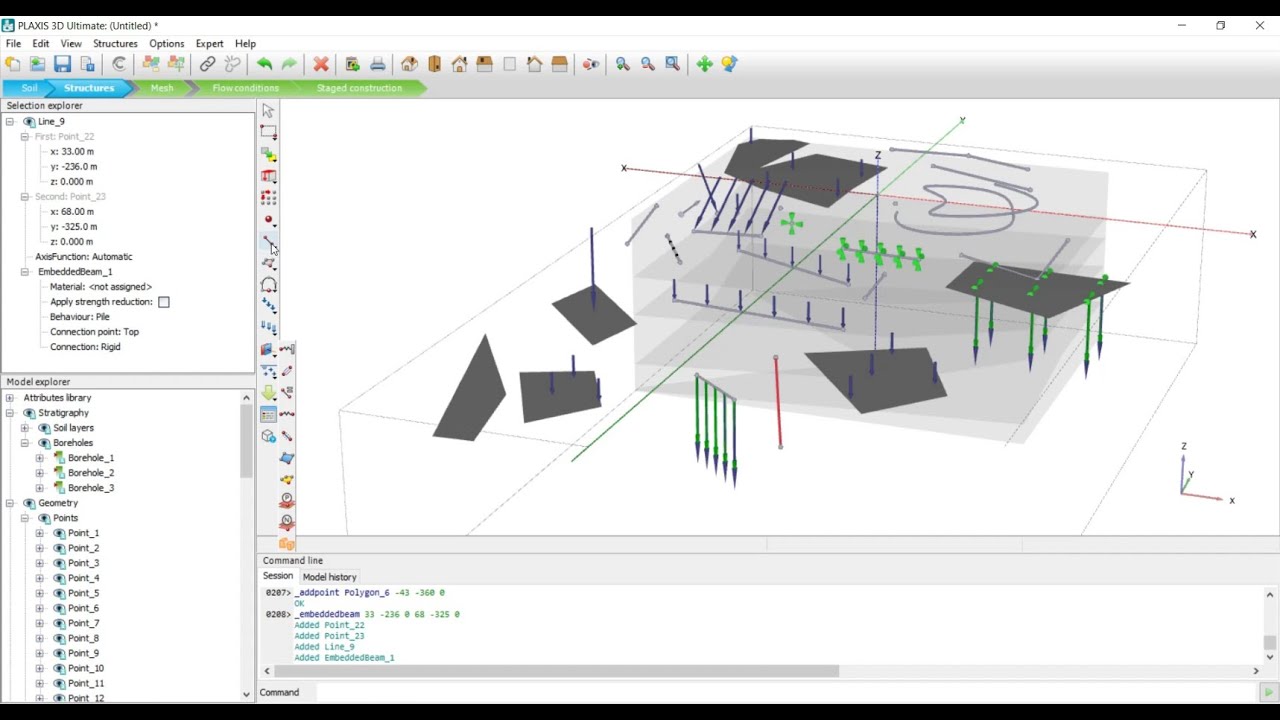Image resolution: width=1280 pixels, height=720 pixels.
Task: Toggle visibility eye of Line_9
Action: coord(29,122)
